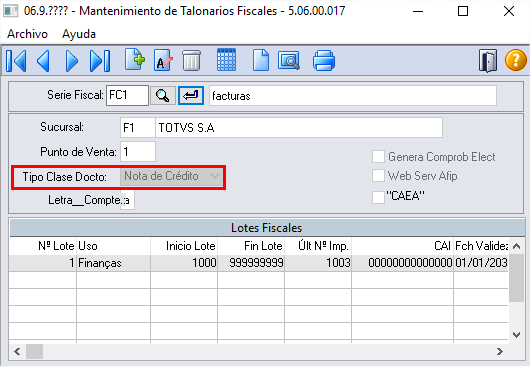Select the CAI value 00000000000000

(402, 263)
